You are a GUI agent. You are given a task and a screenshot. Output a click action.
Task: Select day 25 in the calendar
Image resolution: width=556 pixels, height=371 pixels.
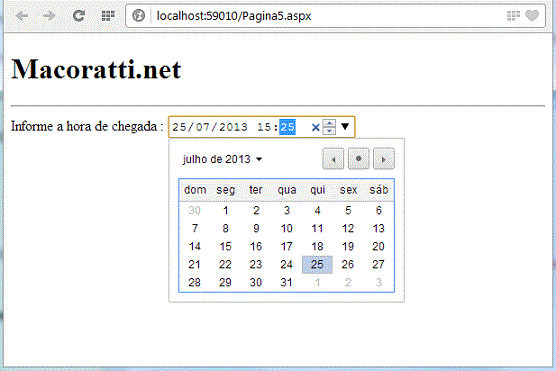click(317, 264)
